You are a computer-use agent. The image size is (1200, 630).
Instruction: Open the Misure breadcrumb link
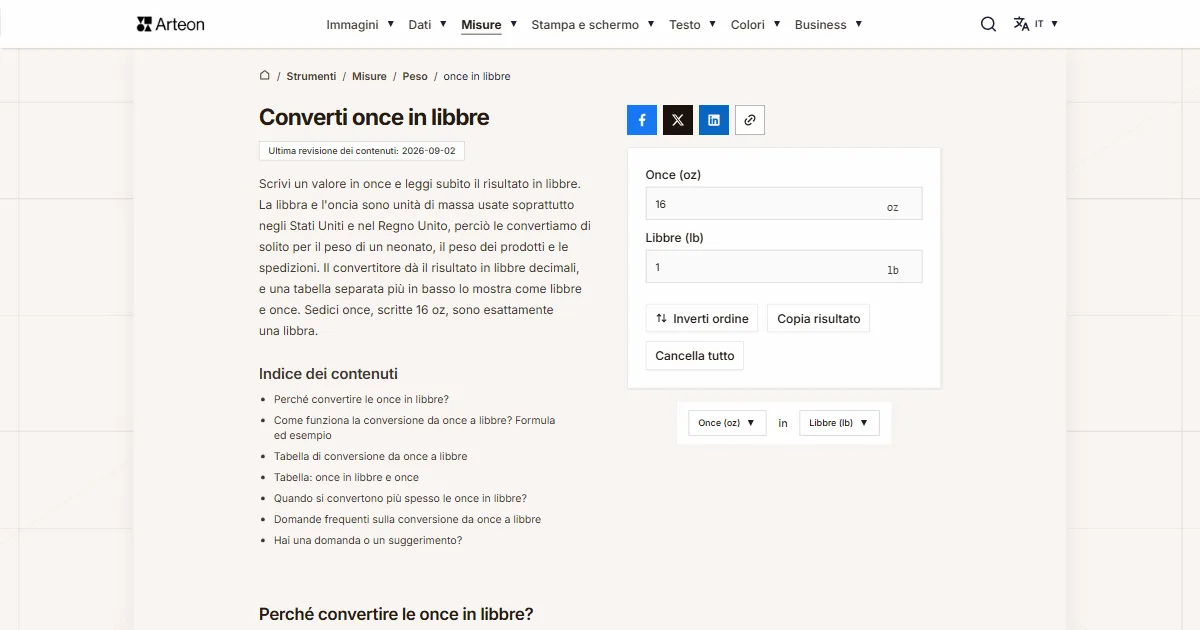coord(369,76)
